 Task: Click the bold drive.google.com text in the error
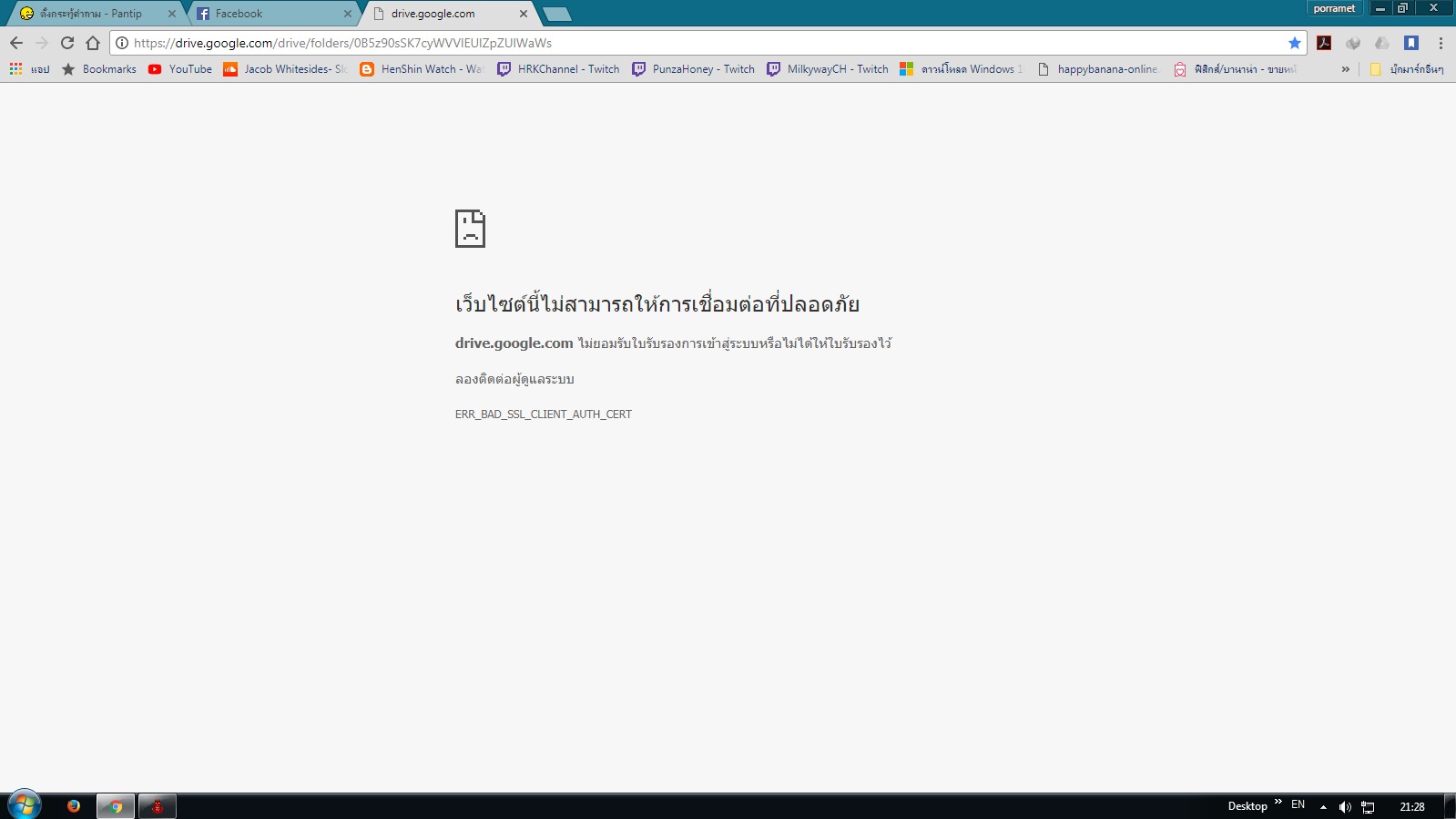click(x=514, y=343)
